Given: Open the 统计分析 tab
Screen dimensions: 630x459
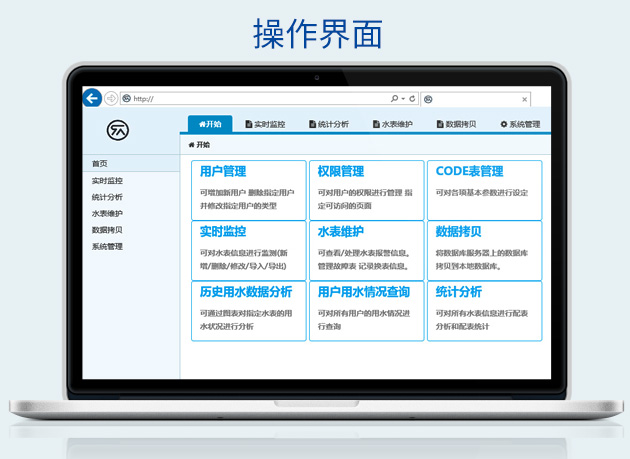Looking at the screenshot, I should click(x=329, y=125).
